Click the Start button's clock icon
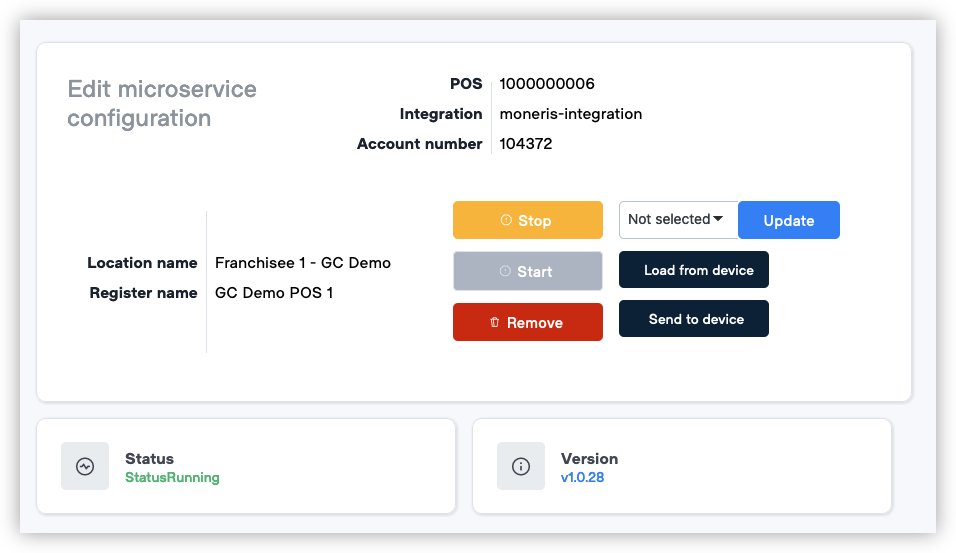This screenshot has height=553, width=956. [x=505, y=271]
